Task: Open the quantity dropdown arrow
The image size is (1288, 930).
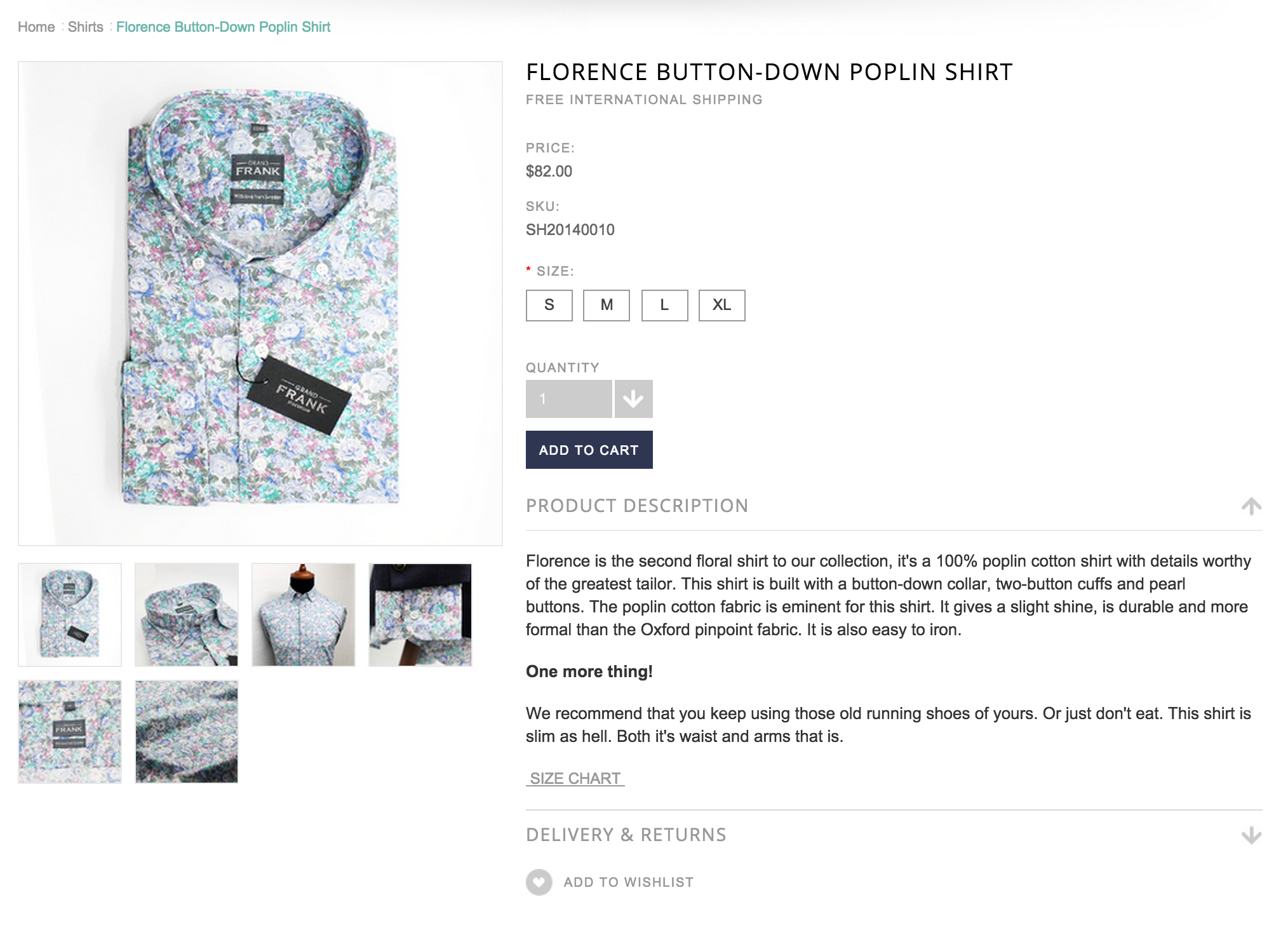Action: (x=633, y=399)
